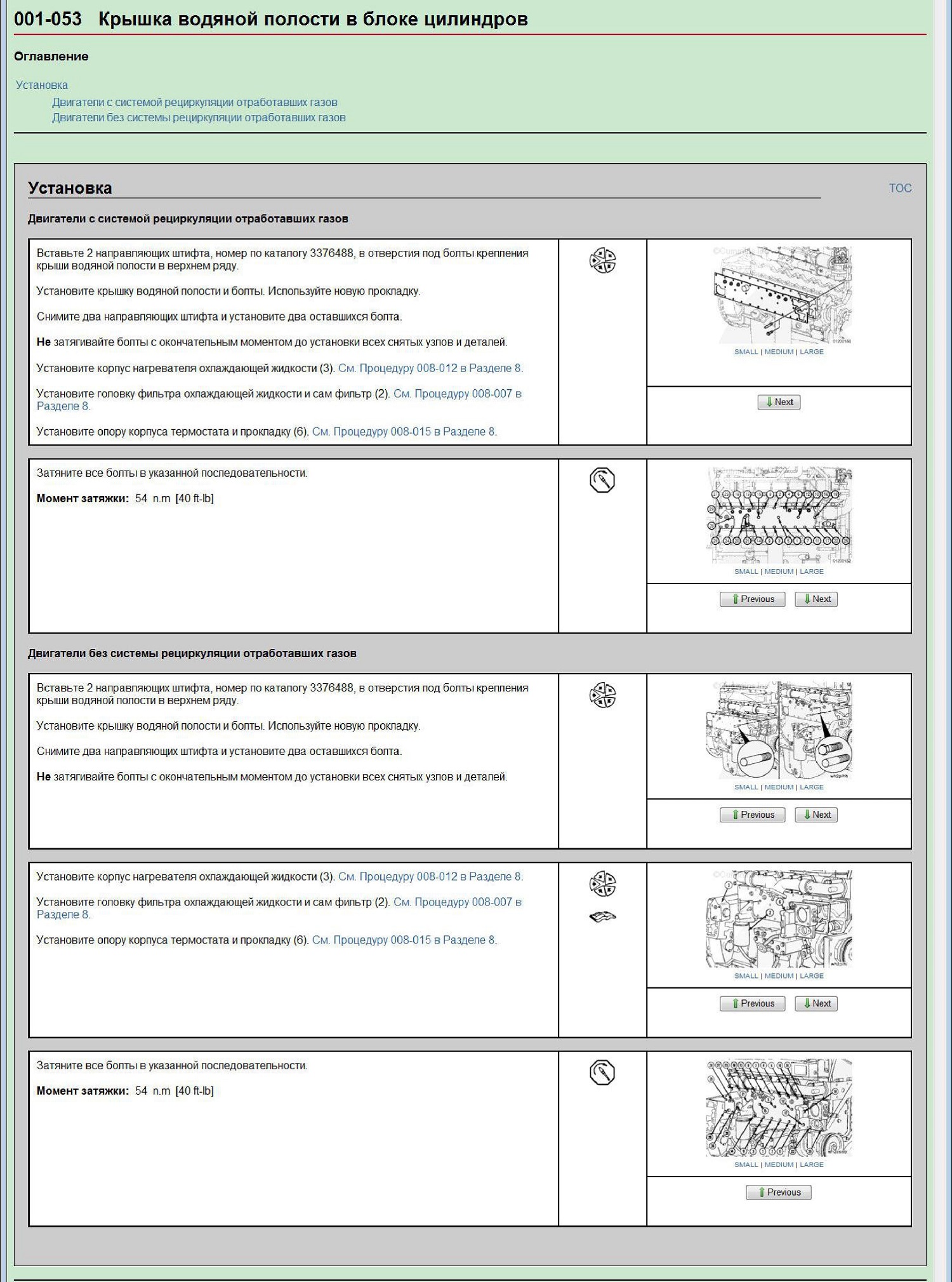The image size is (952, 1282).
Task: Click the service procedure icon in first EGR step
Action: 602,260
